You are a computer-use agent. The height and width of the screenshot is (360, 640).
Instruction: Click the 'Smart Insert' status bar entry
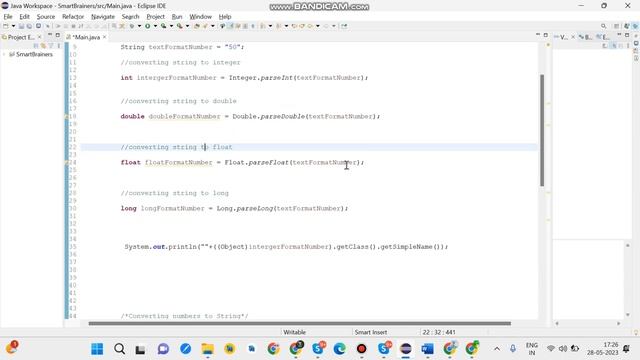(371, 332)
